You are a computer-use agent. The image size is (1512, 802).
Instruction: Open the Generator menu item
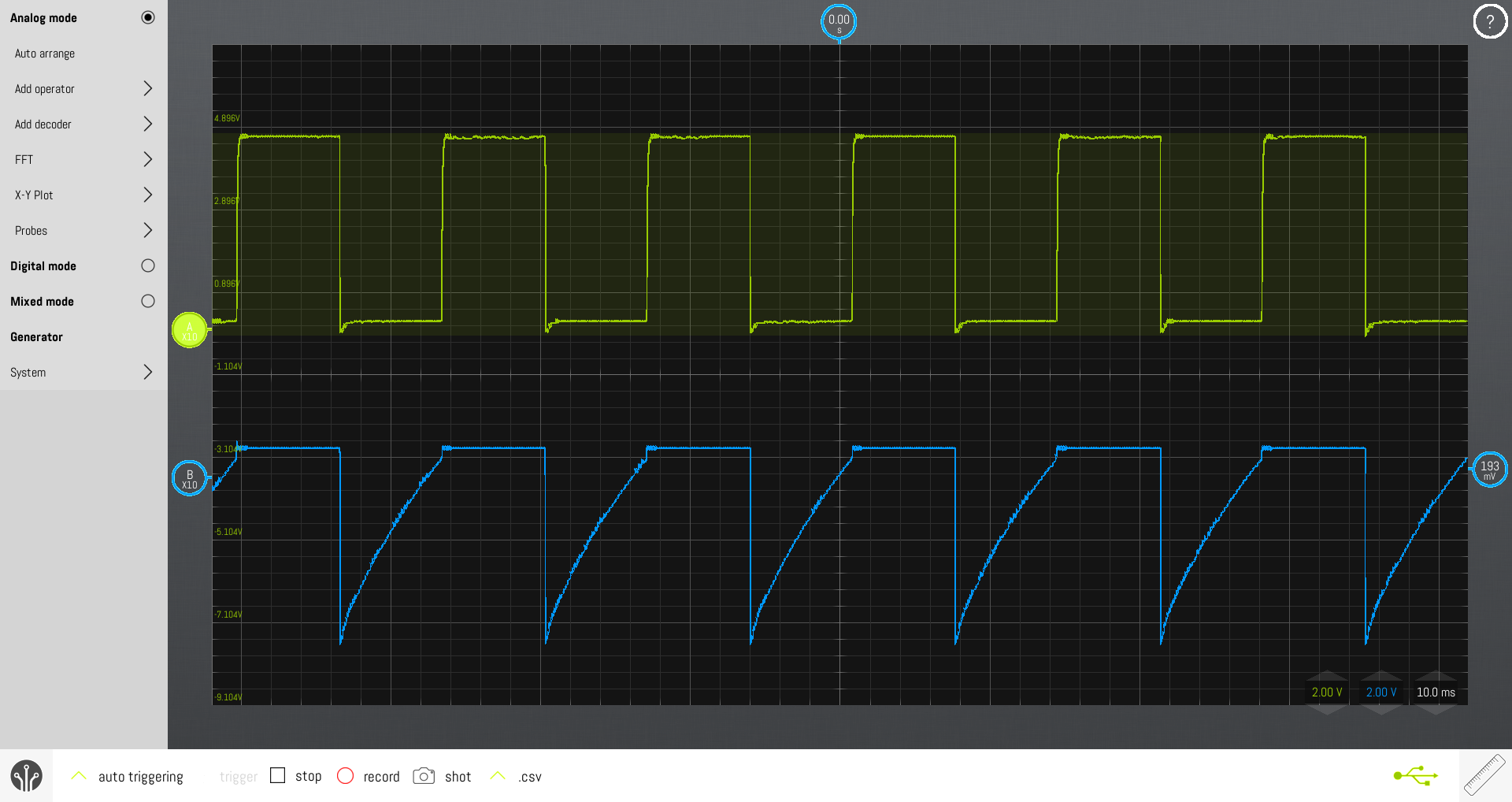pyautogui.click(x=37, y=336)
